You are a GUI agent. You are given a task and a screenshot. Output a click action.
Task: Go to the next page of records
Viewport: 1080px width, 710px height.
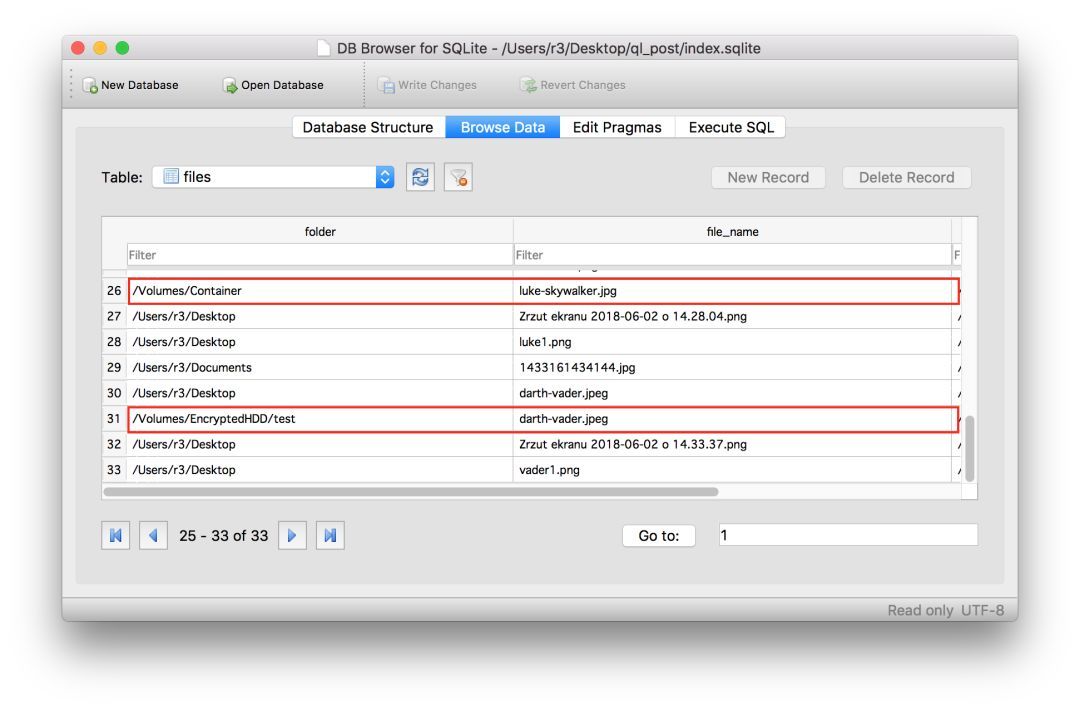(292, 535)
